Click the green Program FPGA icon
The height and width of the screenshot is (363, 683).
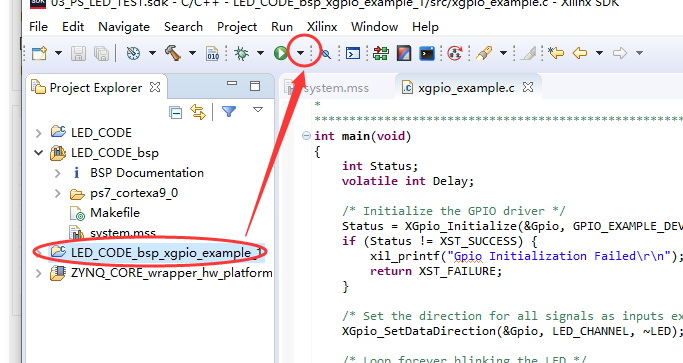click(x=381, y=53)
